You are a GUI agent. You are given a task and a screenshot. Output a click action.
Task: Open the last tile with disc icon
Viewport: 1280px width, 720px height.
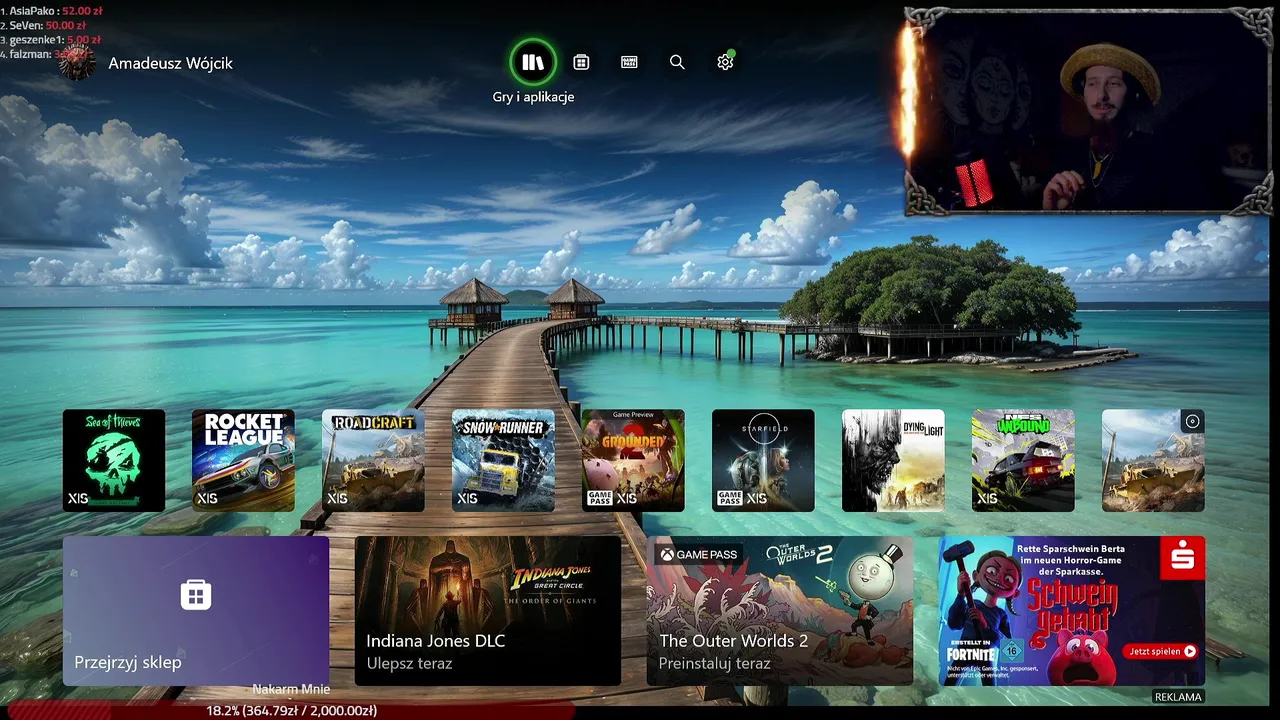coord(1153,460)
